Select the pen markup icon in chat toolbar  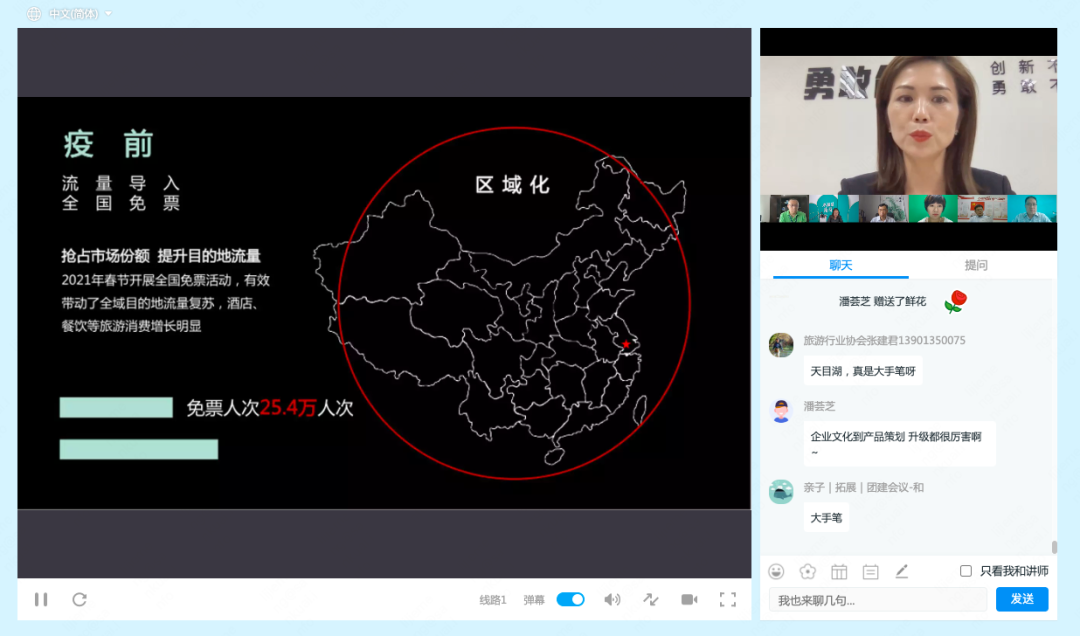(902, 571)
